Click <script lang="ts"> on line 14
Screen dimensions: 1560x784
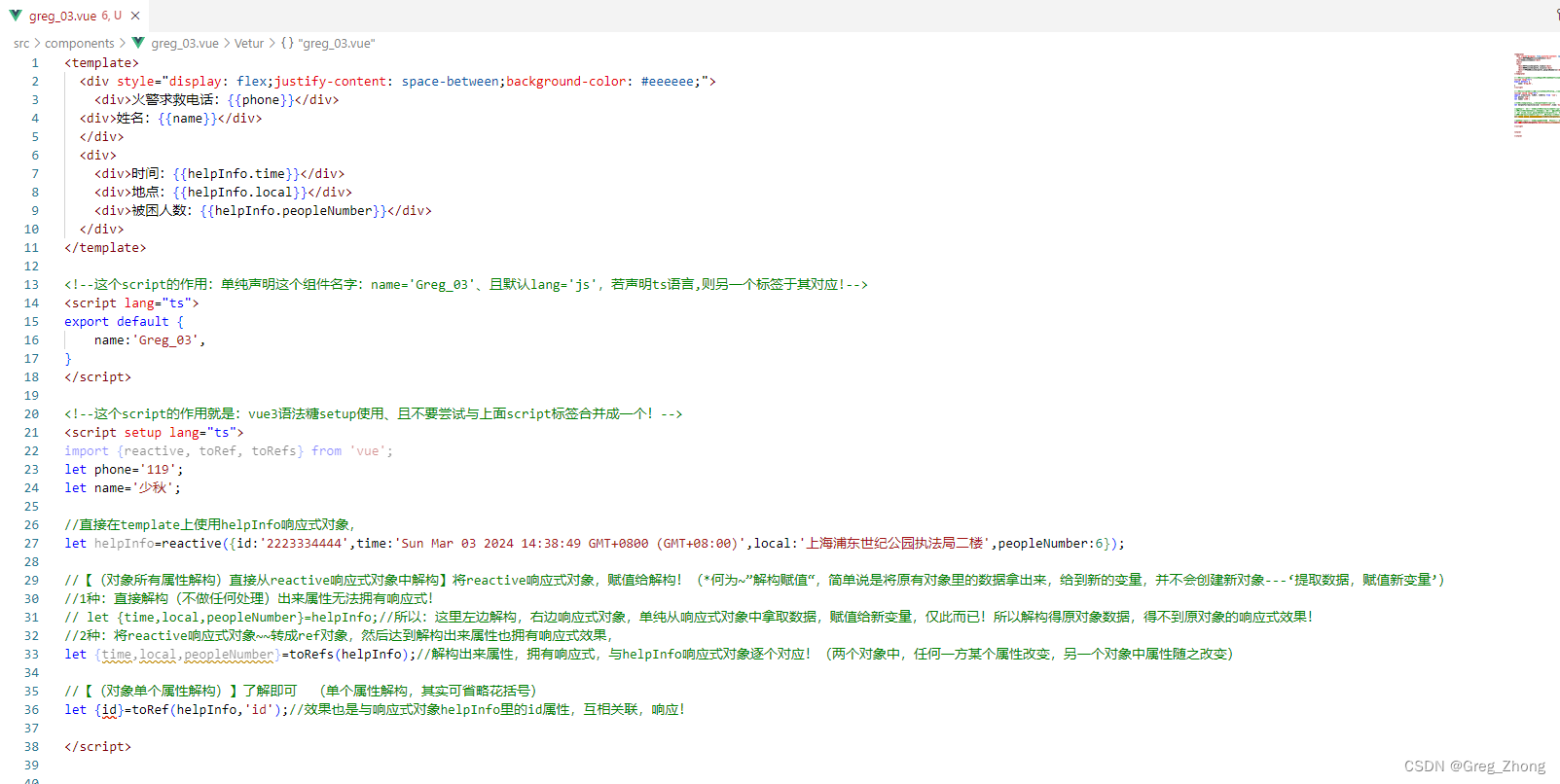coord(131,303)
